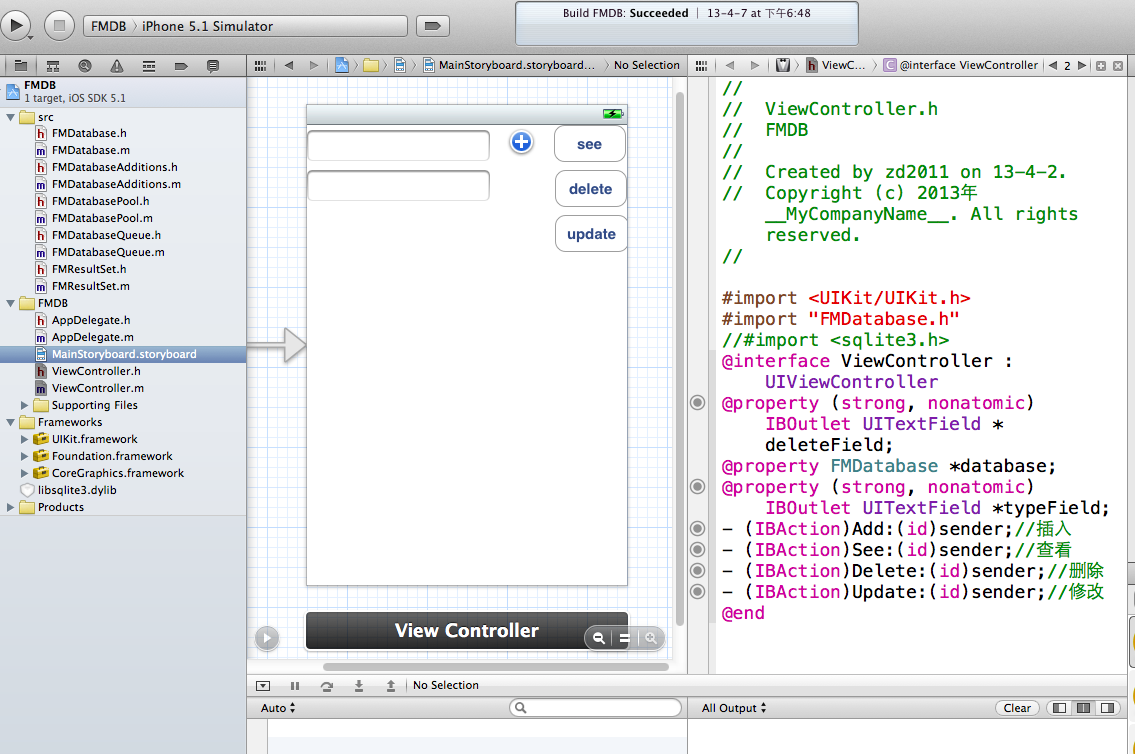Show the document outline disclosure button
The width and height of the screenshot is (1135, 754).
(x=267, y=637)
